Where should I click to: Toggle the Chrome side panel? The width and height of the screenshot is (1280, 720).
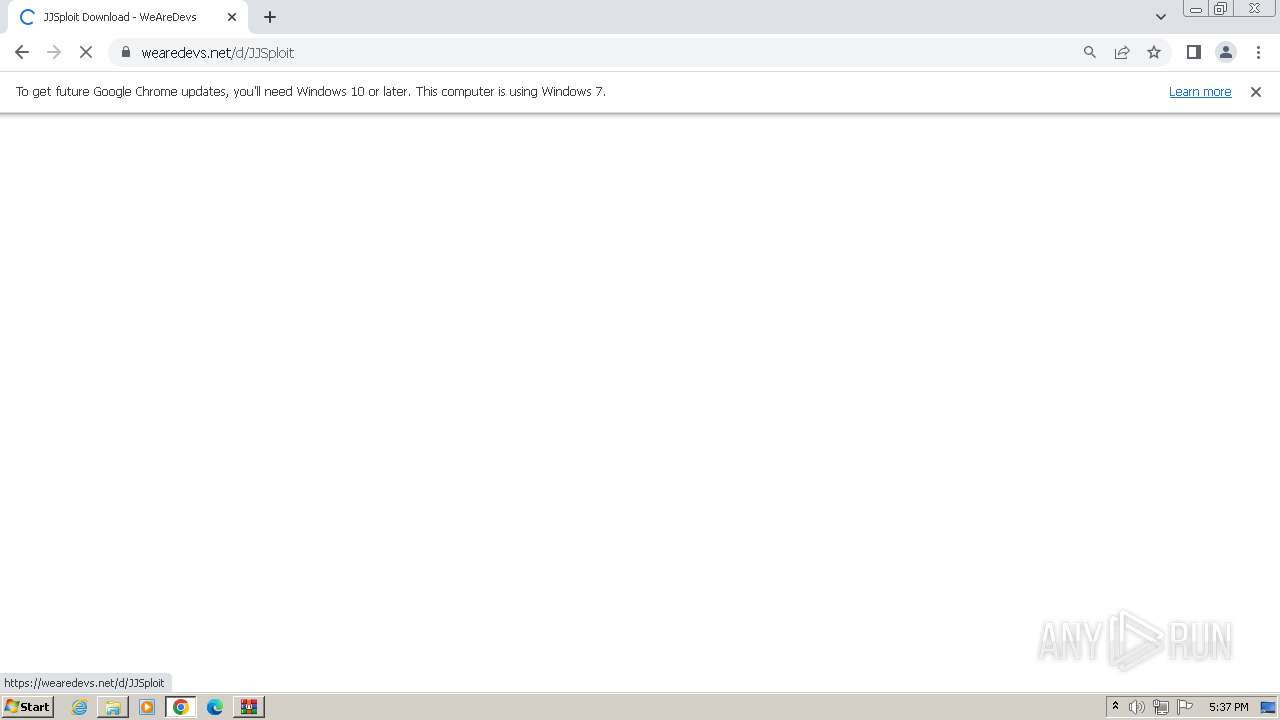(1194, 52)
